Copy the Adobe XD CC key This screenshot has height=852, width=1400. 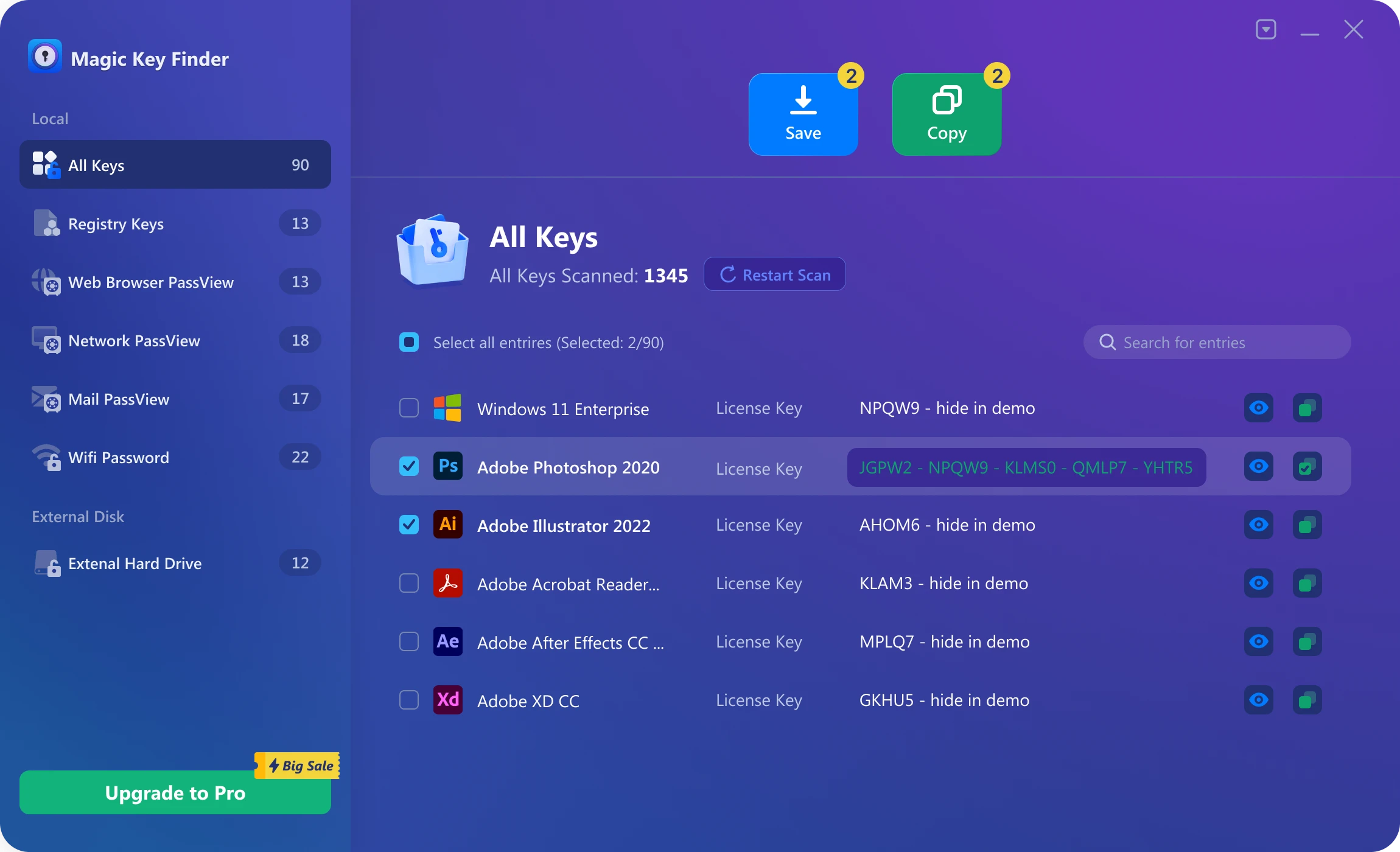tap(1307, 700)
